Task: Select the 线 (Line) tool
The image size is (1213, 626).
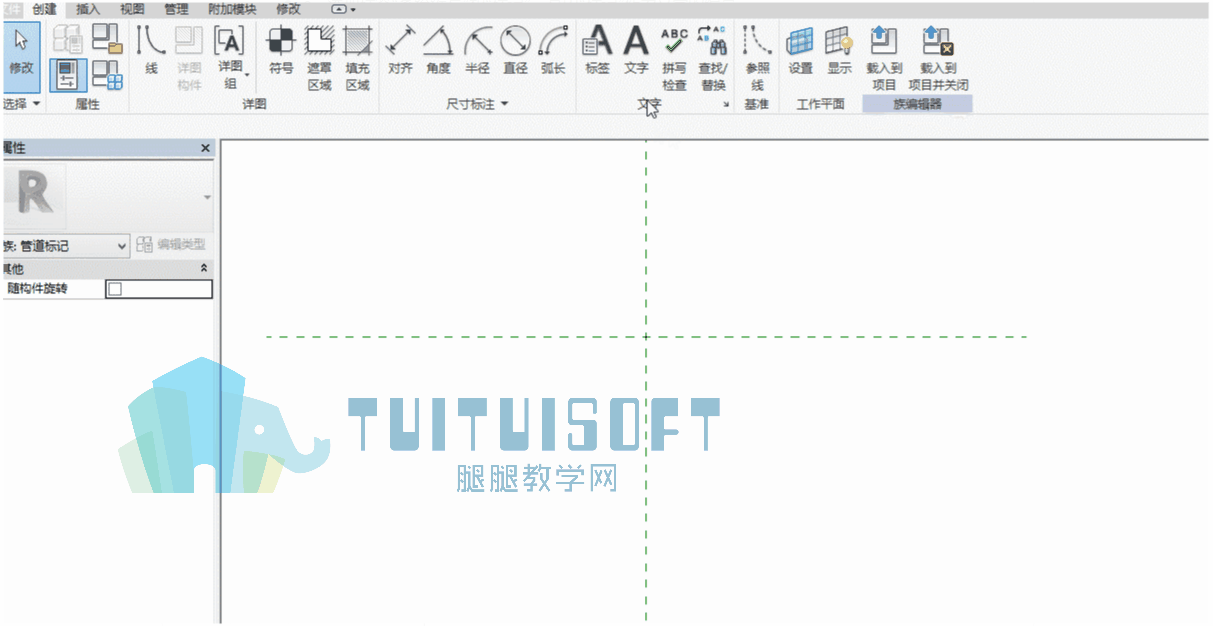Action: pos(151,52)
